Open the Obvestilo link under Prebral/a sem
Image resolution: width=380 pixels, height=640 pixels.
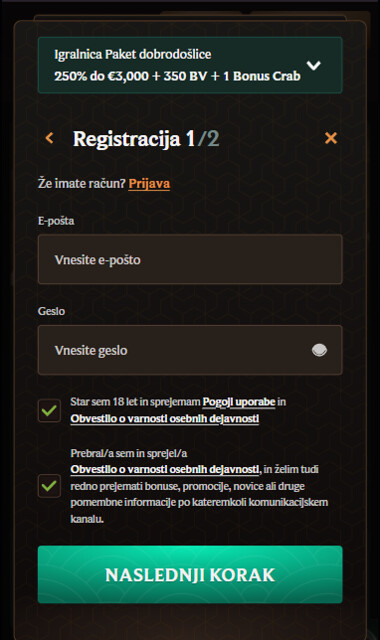(x=164, y=469)
